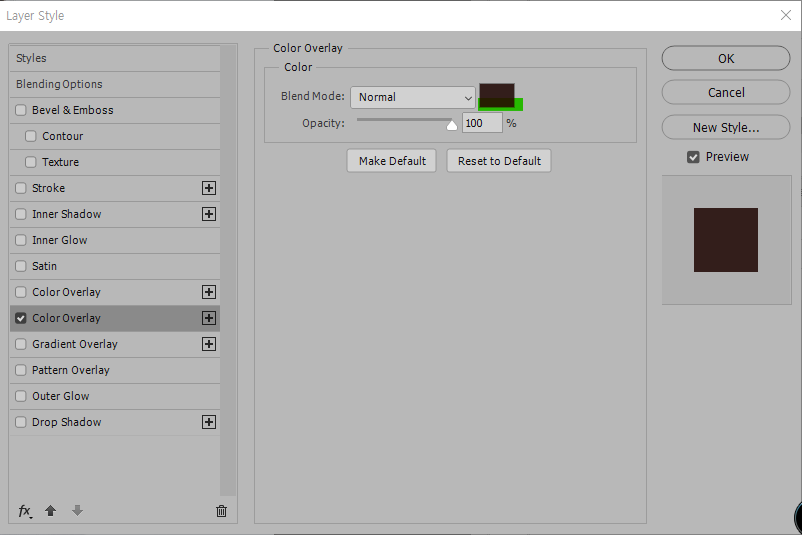This screenshot has height=535, width=802.
Task: Enable the Pattern Overlay checkbox
Action: click(21, 370)
